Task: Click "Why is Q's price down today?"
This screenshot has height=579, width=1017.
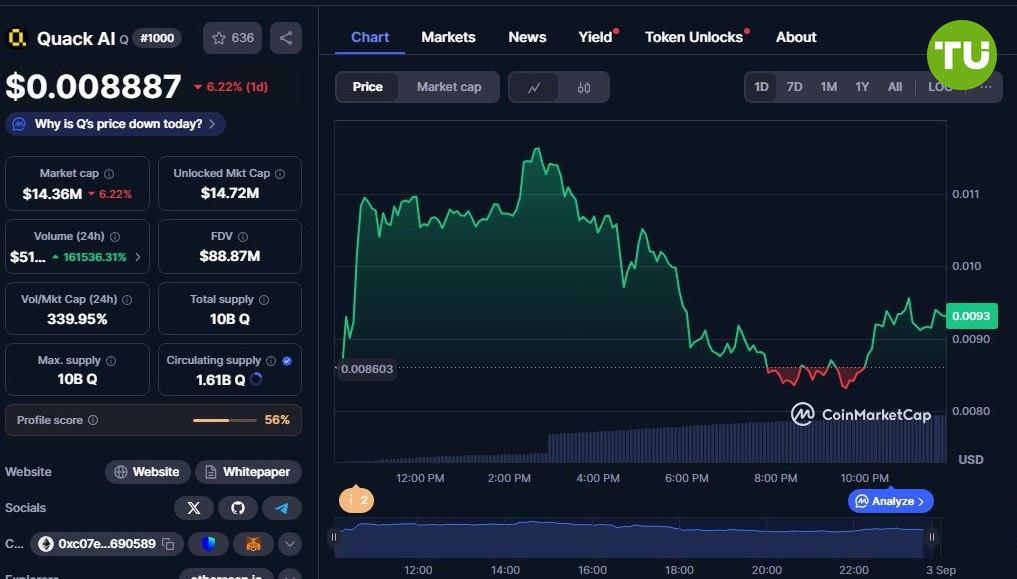Action: click(115, 124)
